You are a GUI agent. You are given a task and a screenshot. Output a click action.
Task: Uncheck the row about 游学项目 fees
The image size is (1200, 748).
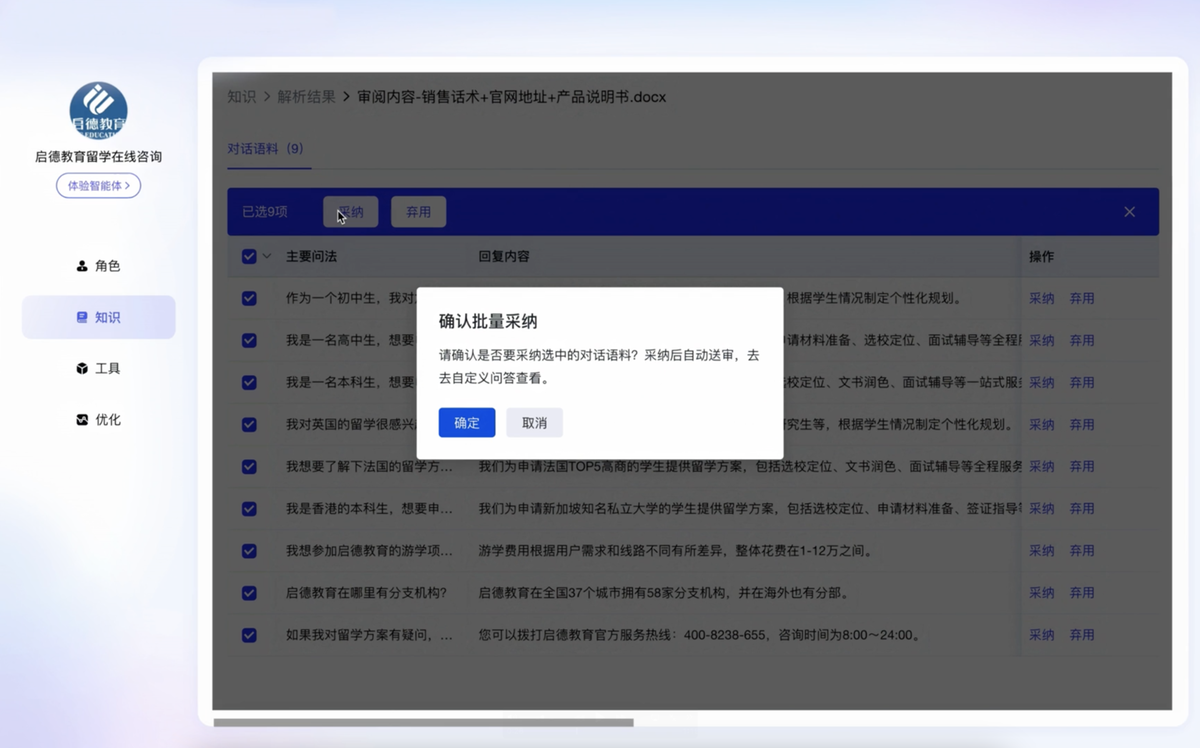[249, 551]
